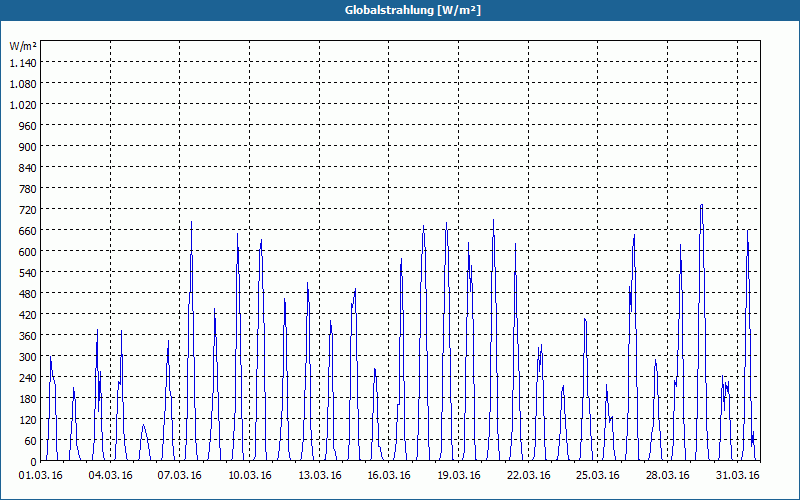Select the 04.03.16 date label
Viewport: 800px width, 500px height.
(110, 476)
